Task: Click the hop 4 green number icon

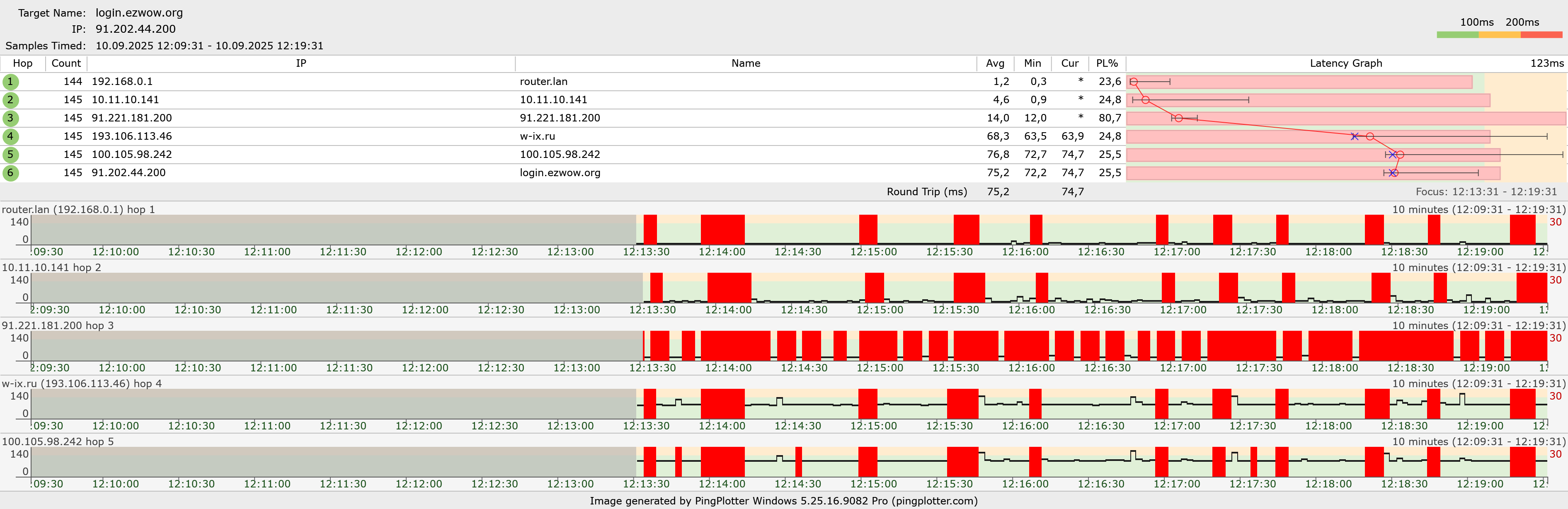Action: 10,136
